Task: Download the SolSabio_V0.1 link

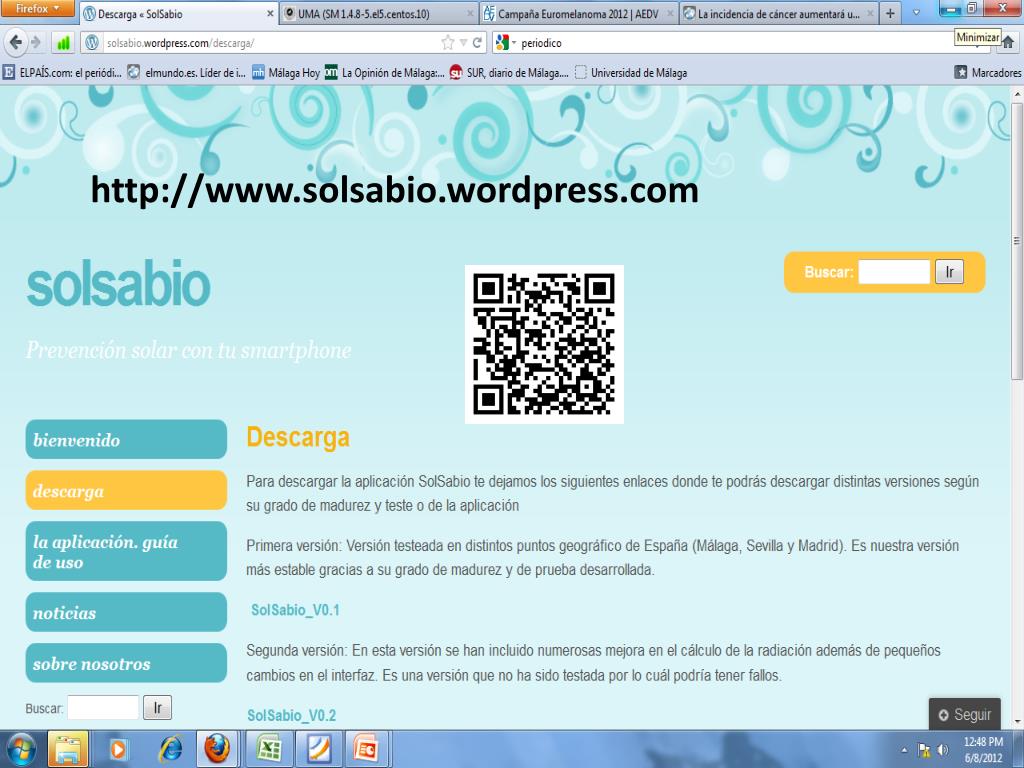Action: click(295, 610)
